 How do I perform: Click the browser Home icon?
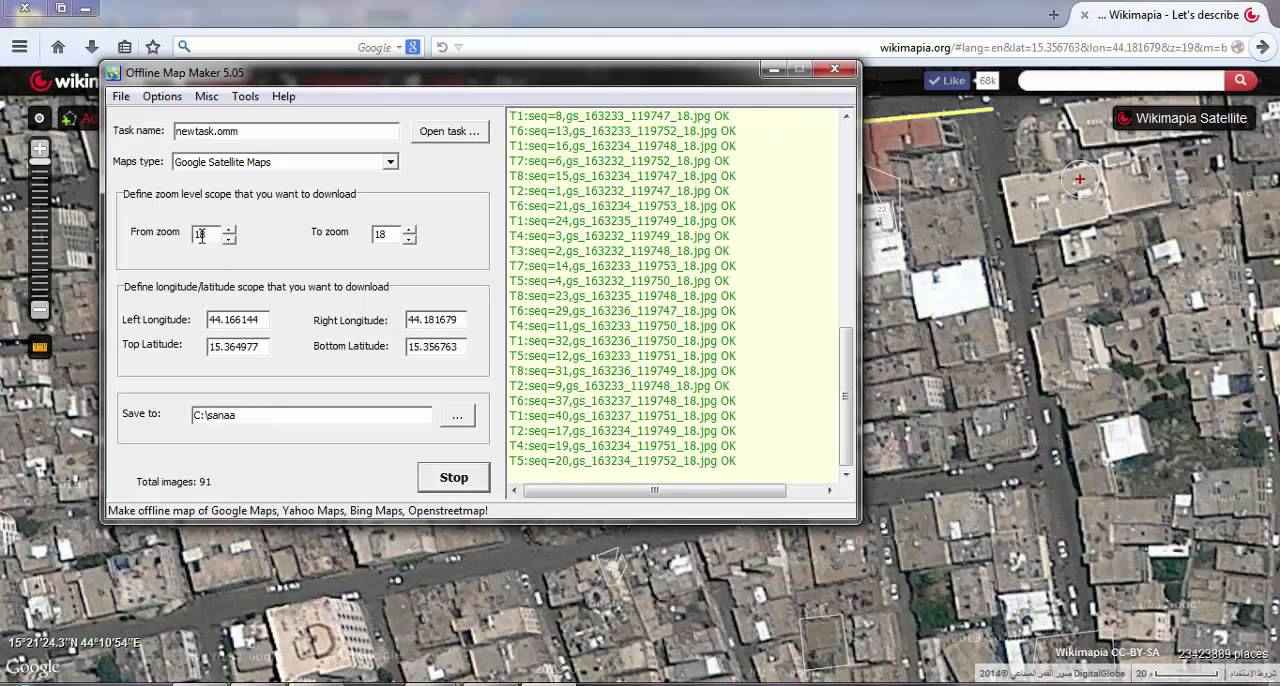[x=58, y=47]
